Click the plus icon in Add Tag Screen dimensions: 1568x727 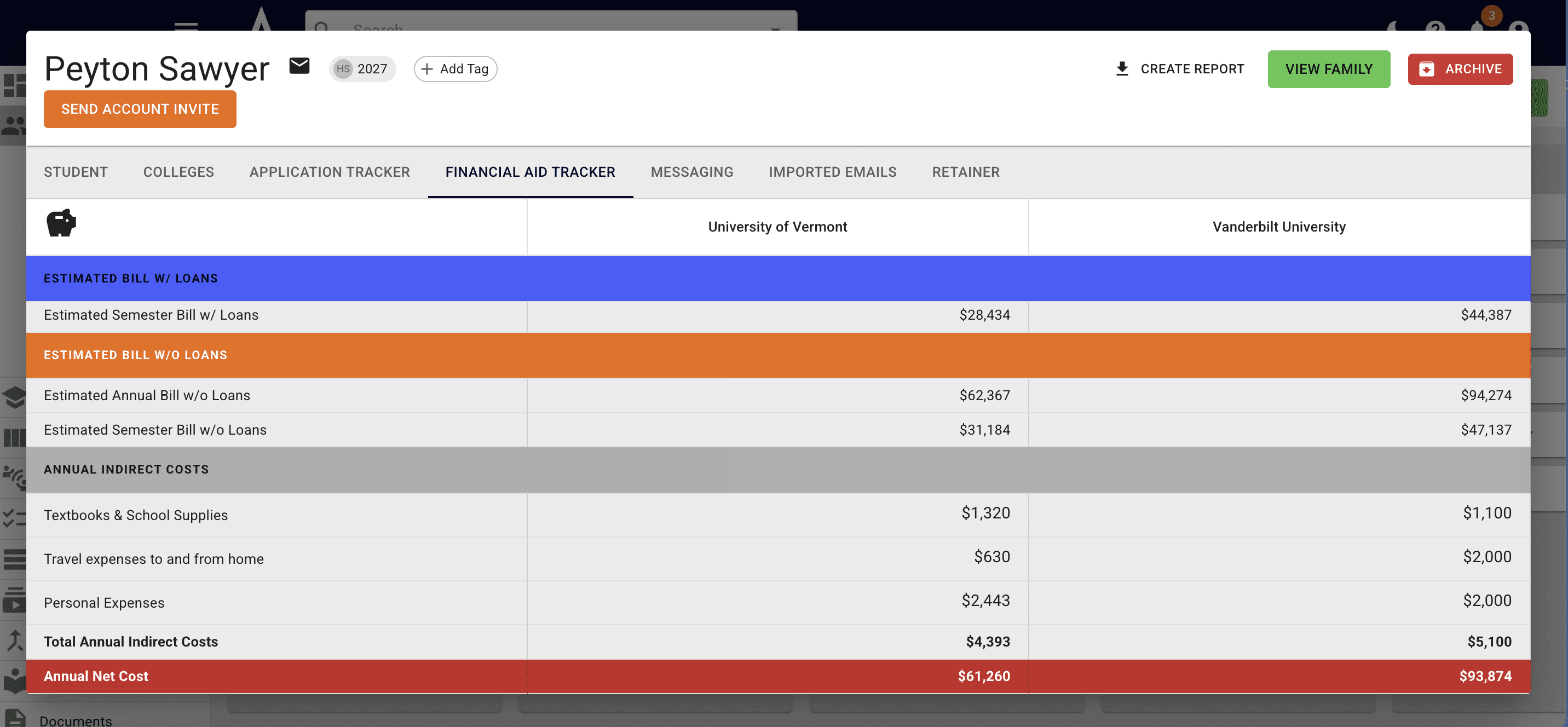pyautogui.click(x=427, y=69)
